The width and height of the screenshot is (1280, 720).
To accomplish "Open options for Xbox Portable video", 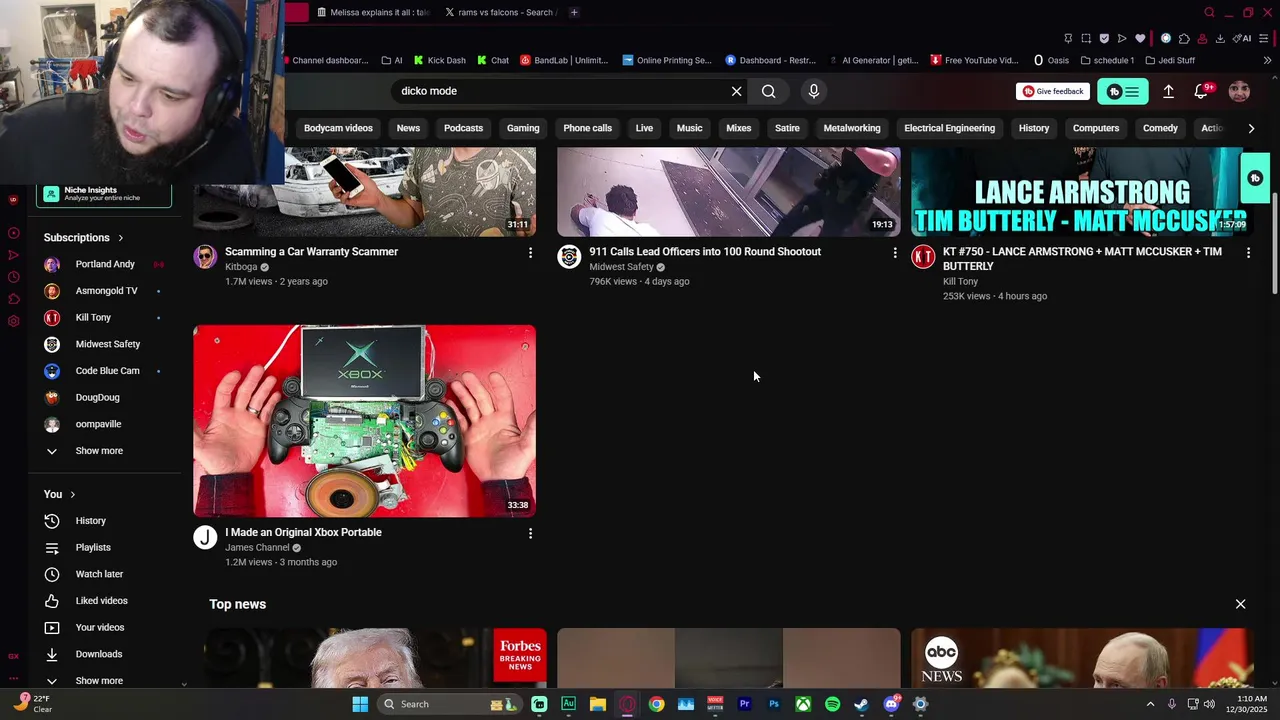I will coord(530,534).
